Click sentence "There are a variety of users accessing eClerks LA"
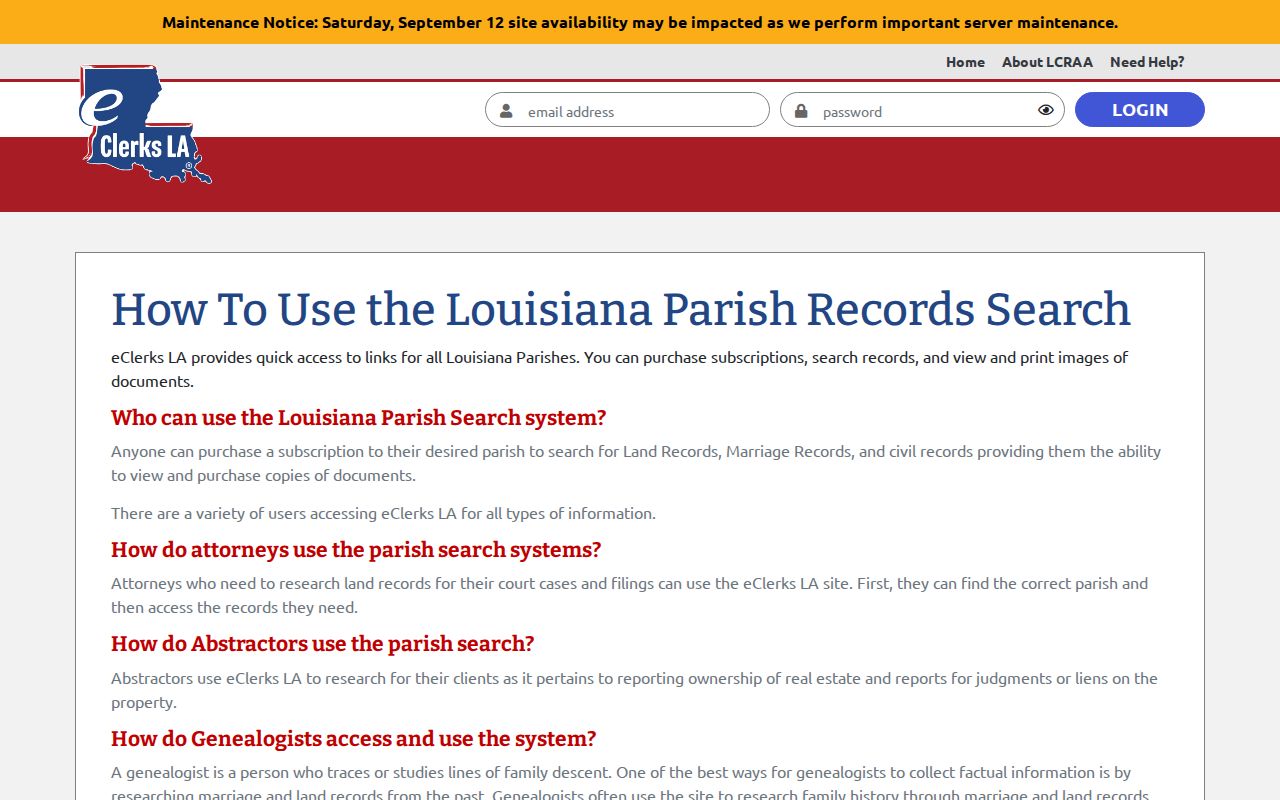The width and height of the screenshot is (1280, 800). pyautogui.click(x=383, y=513)
